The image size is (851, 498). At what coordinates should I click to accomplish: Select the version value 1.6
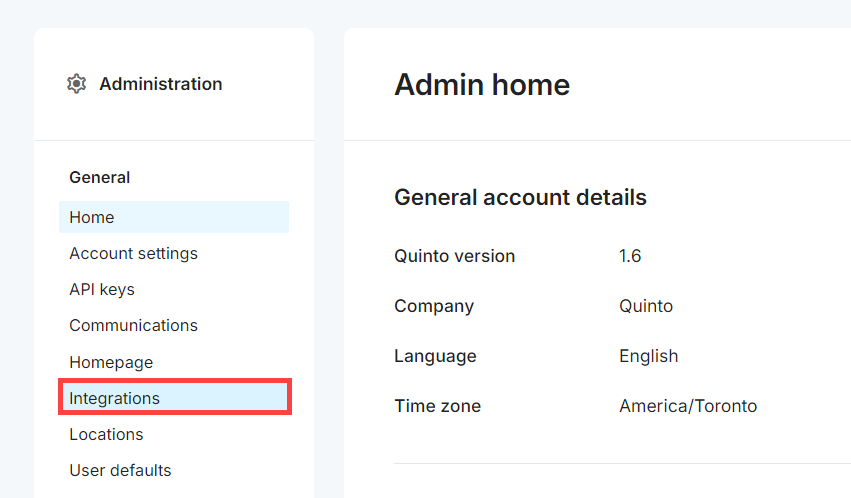click(x=630, y=256)
